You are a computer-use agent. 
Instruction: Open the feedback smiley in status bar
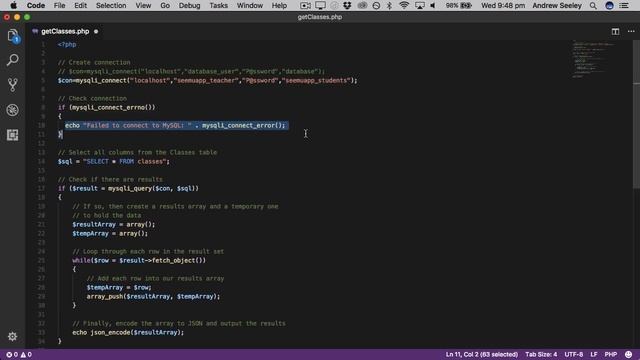(629, 354)
